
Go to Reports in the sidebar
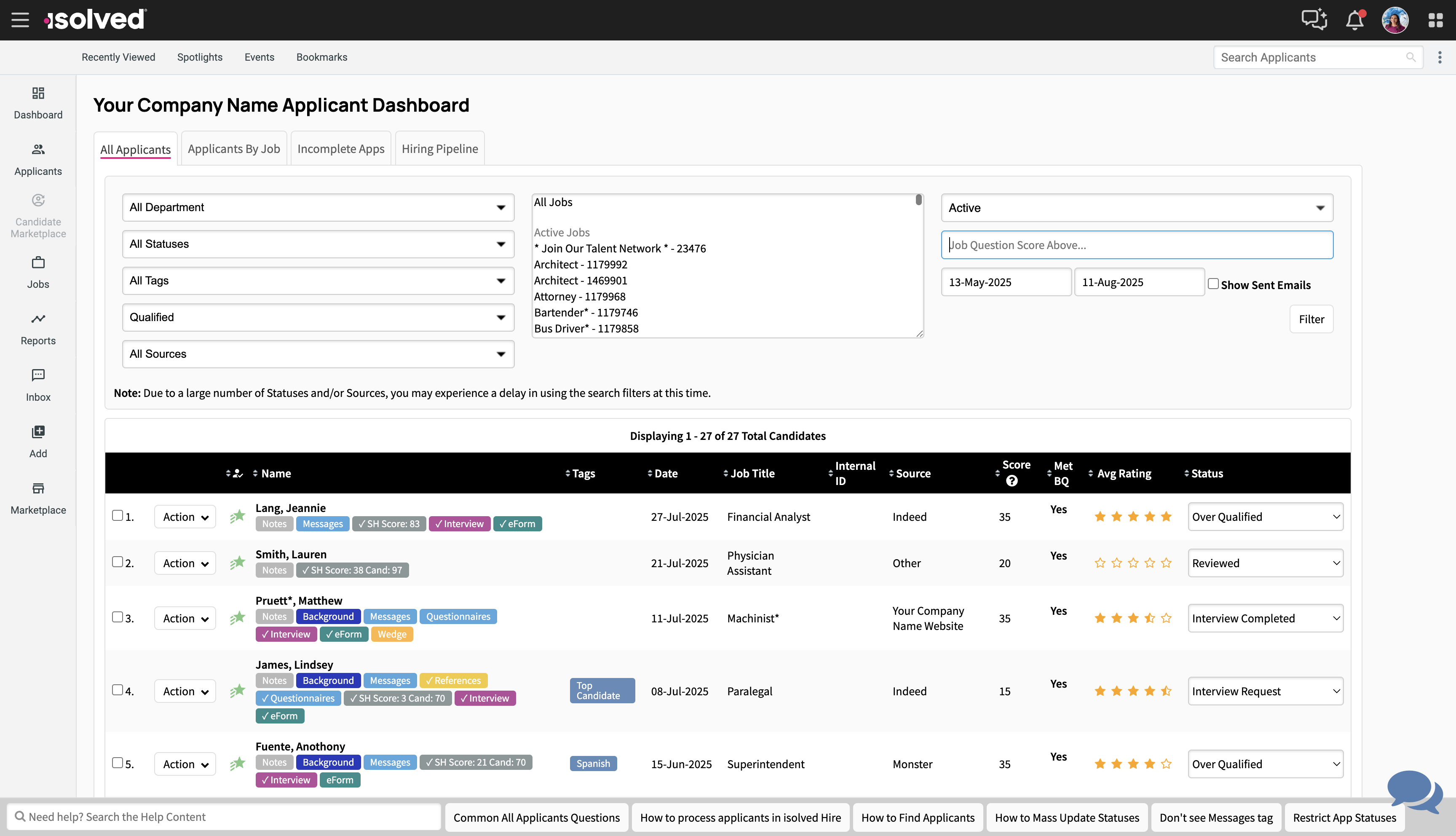coord(38,328)
